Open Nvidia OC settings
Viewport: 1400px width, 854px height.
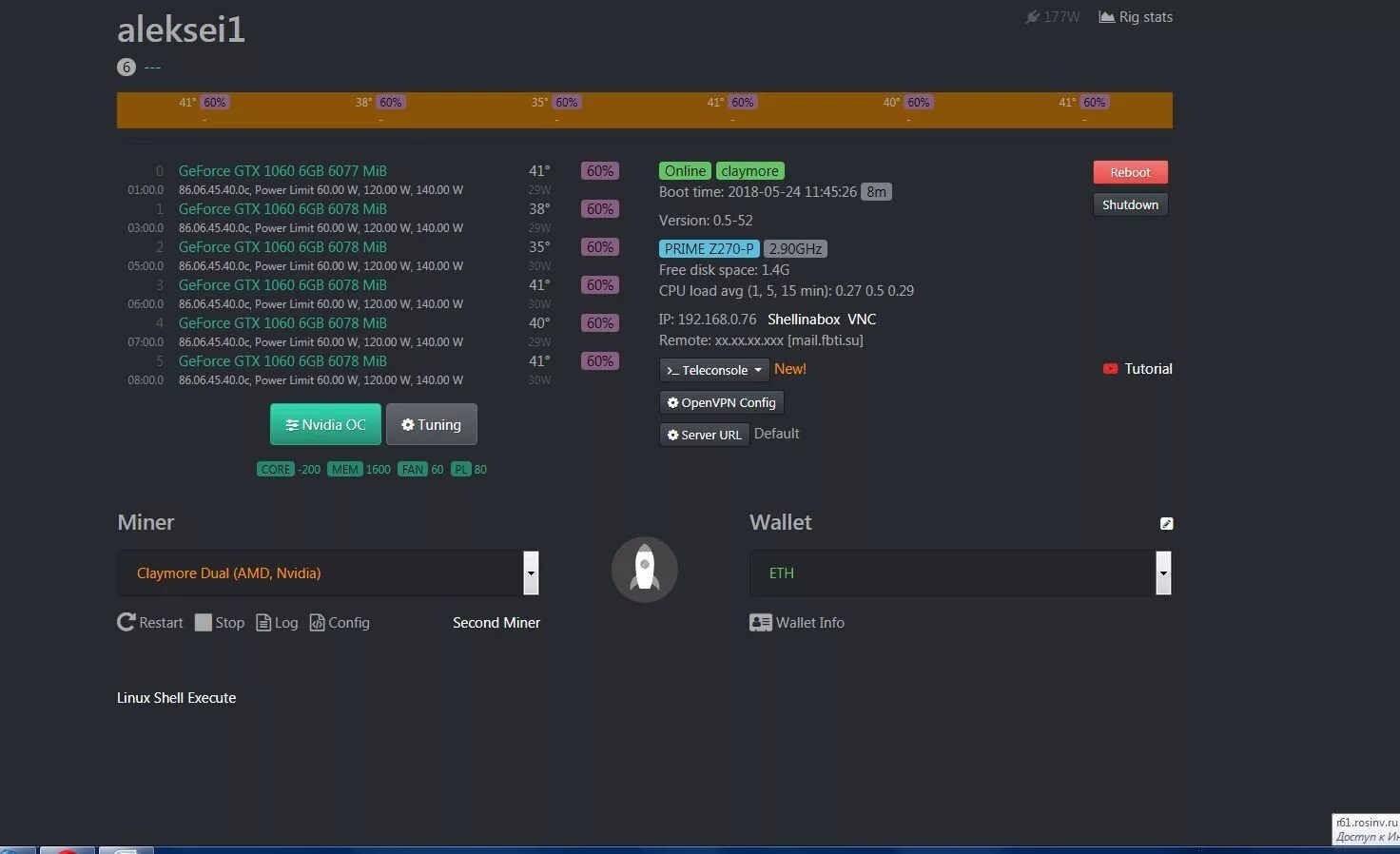[325, 424]
